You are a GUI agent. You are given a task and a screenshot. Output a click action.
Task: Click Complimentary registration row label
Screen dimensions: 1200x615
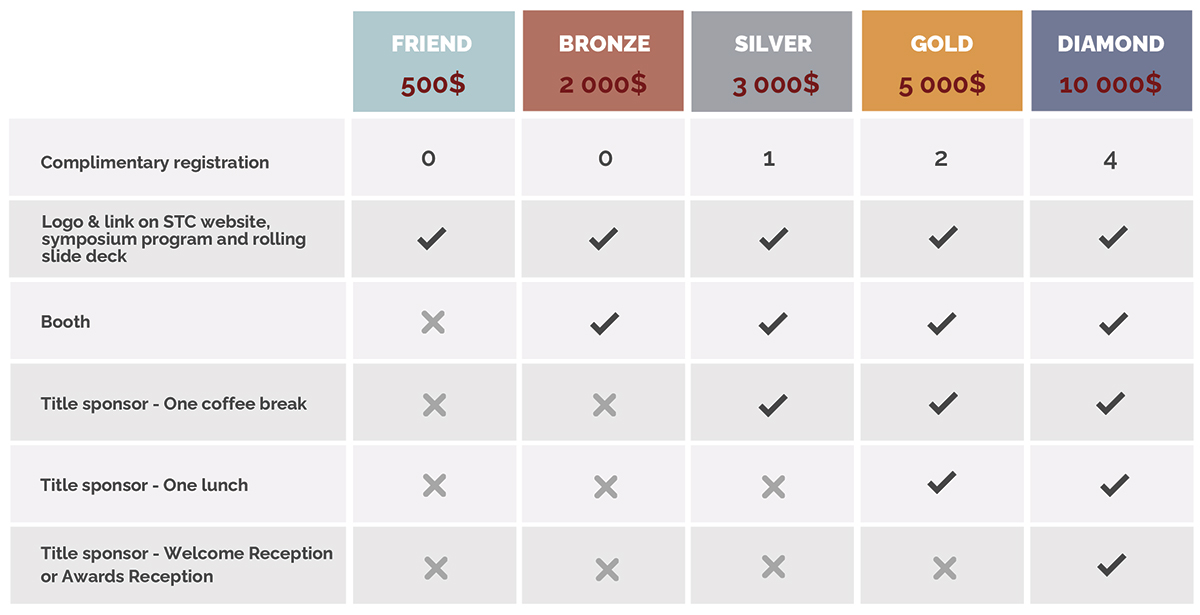coord(155,162)
